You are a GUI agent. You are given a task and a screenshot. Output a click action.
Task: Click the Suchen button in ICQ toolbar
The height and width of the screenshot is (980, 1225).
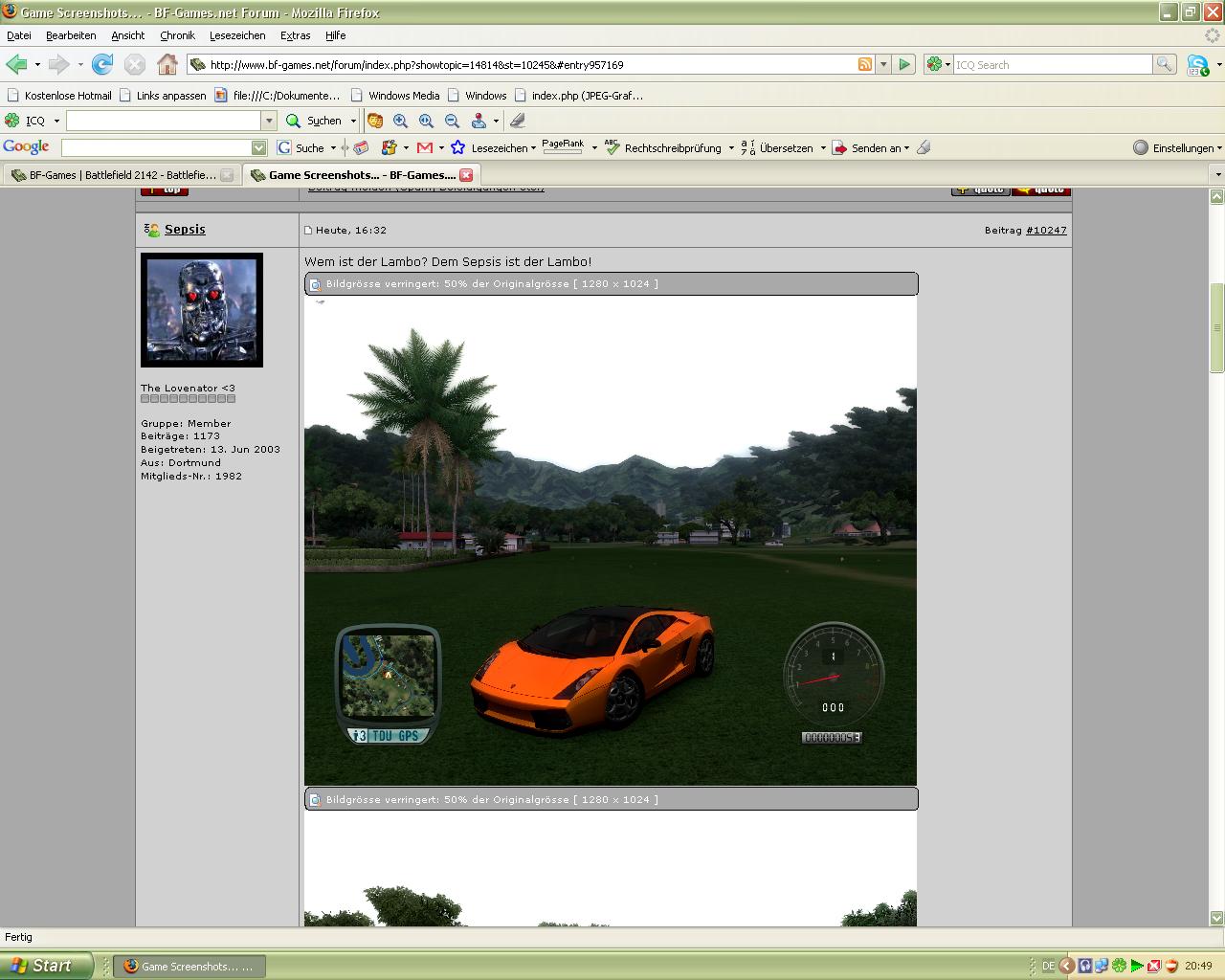316,121
